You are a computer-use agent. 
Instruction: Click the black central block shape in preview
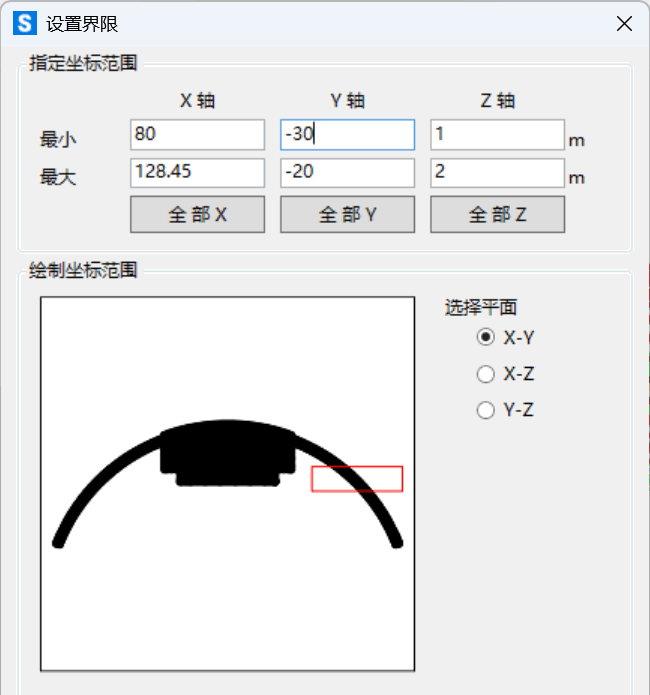point(228,452)
